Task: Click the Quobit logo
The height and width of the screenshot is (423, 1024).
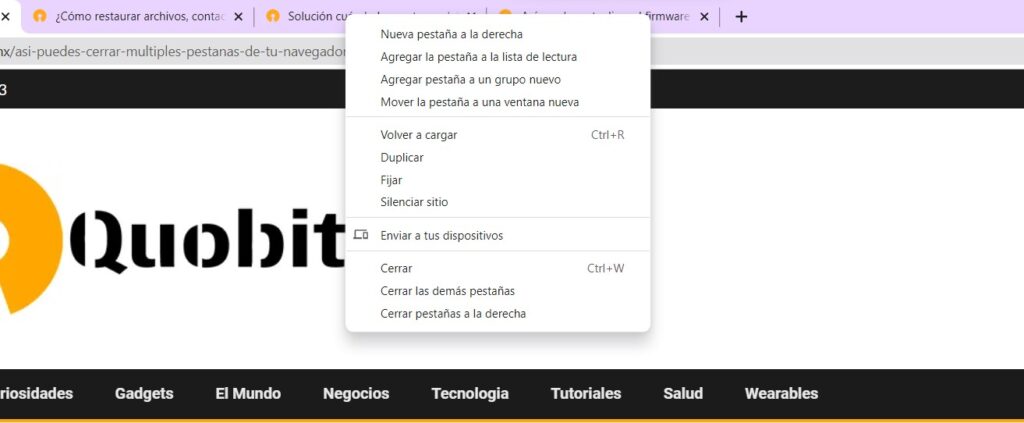Action: click(172, 239)
